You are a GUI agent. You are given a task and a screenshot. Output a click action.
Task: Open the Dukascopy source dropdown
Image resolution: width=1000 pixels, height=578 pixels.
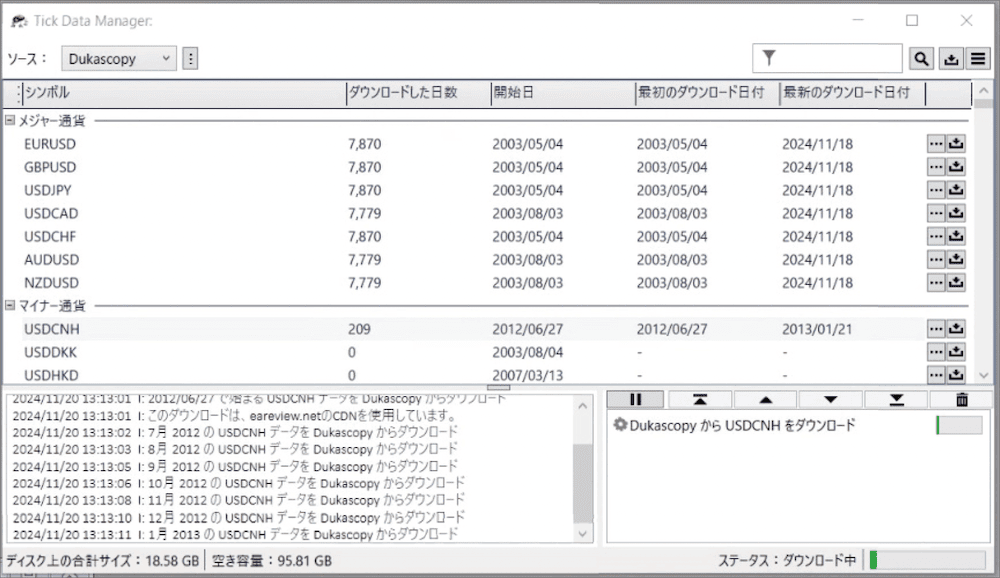[119, 59]
